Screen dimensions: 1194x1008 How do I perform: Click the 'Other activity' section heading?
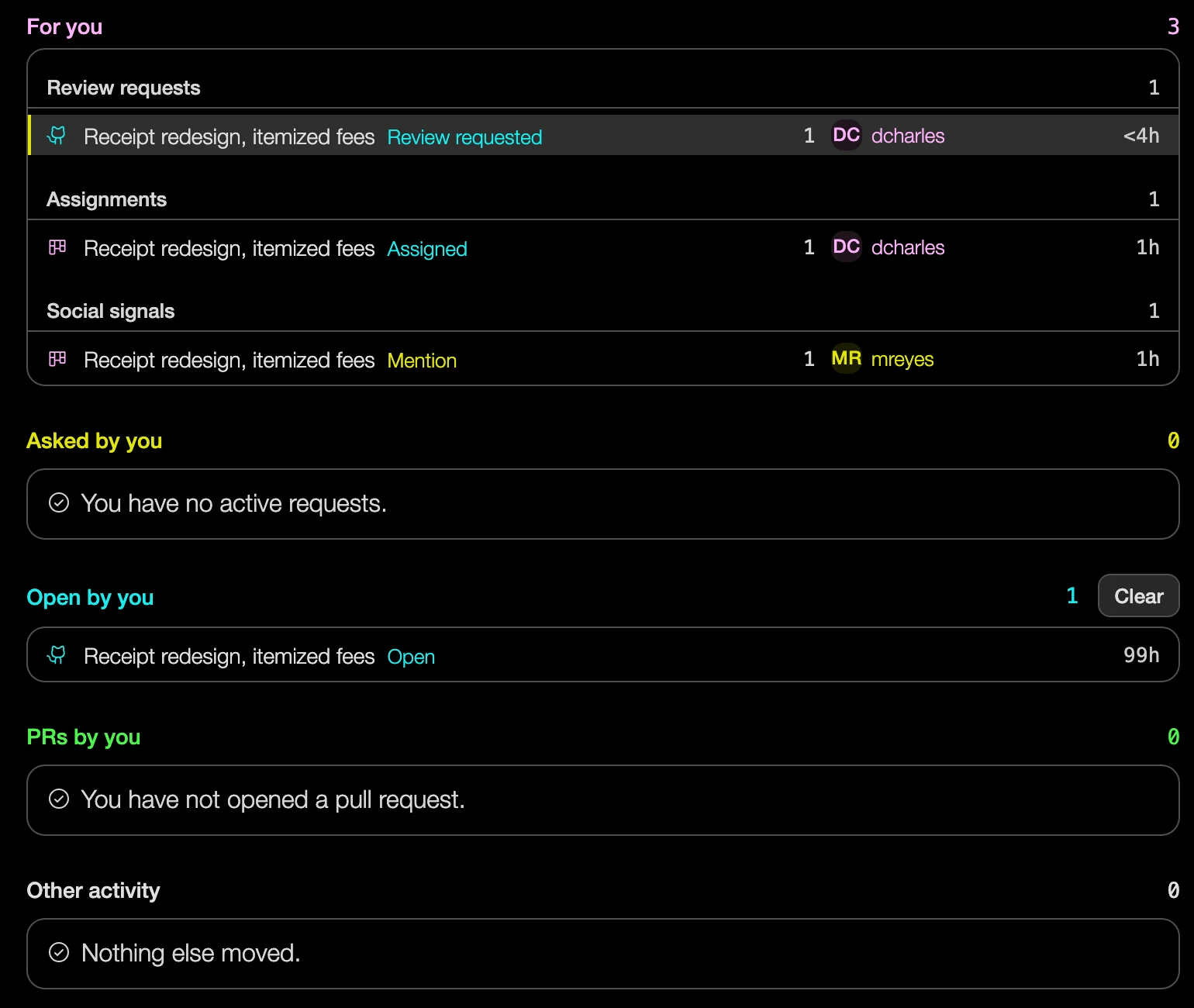[x=93, y=891]
